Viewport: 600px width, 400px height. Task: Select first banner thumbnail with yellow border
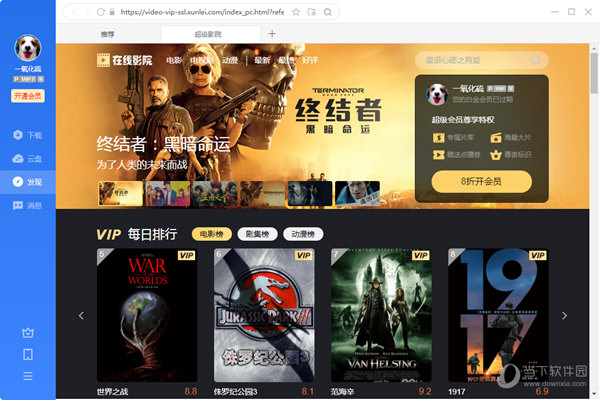pos(121,193)
